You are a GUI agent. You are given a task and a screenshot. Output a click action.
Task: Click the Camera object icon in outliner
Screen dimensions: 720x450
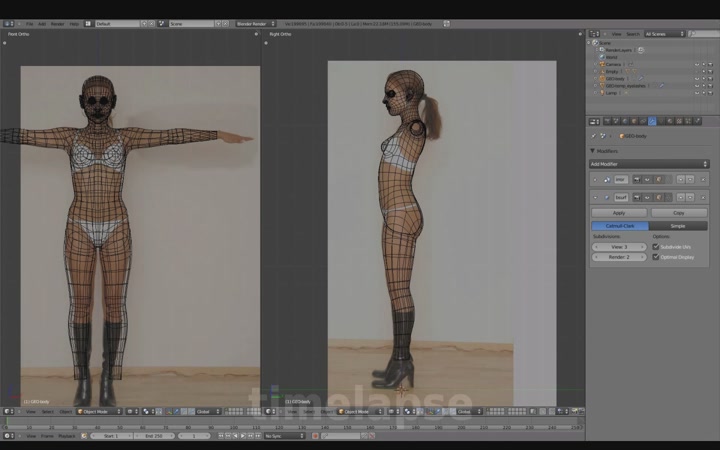click(x=602, y=64)
